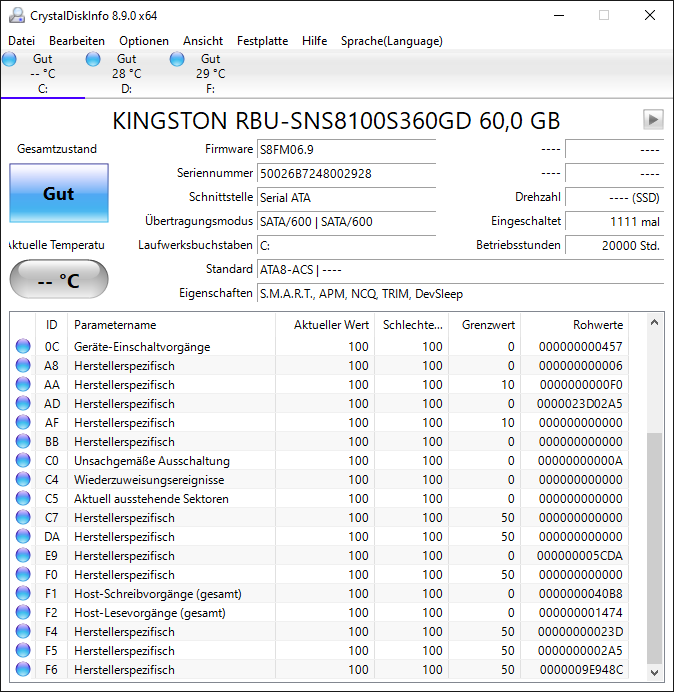Open the Sprache(Language) menu
674x692 pixels.
pos(392,41)
